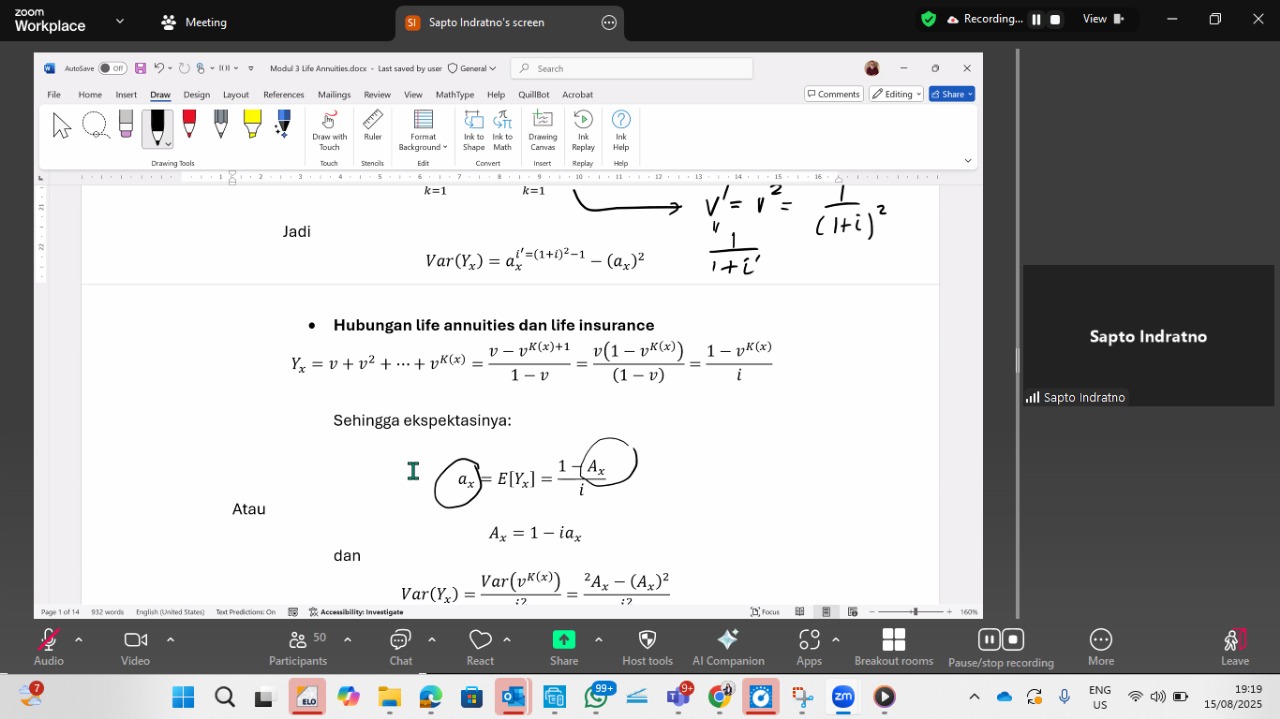Choose the yellow highlighter pen
This screenshot has width=1280, height=719.
coord(252,124)
